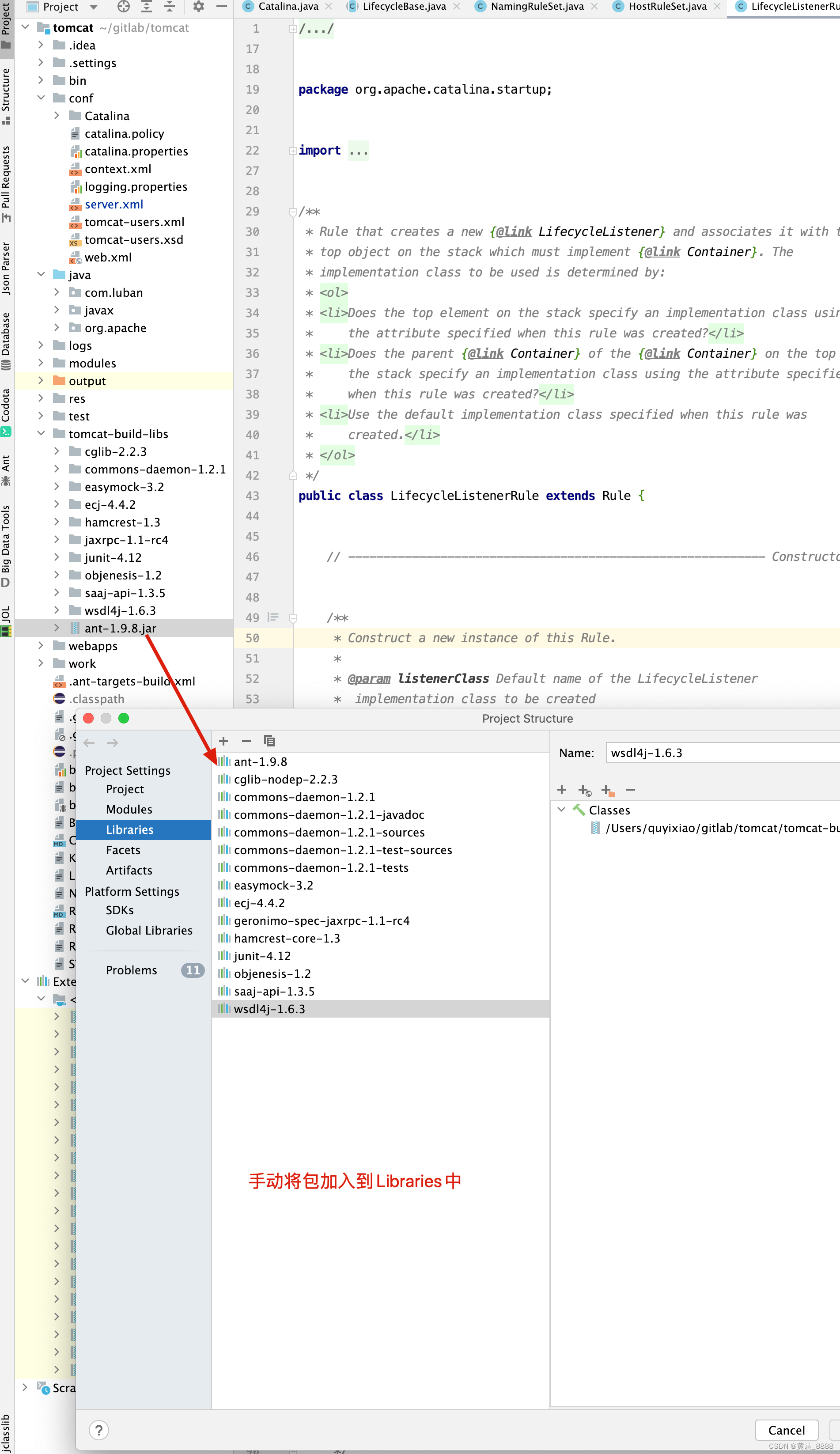The width and height of the screenshot is (840, 1454).
Task: Click Collapse All in Project panel toolbar
Action: [170, 6]
